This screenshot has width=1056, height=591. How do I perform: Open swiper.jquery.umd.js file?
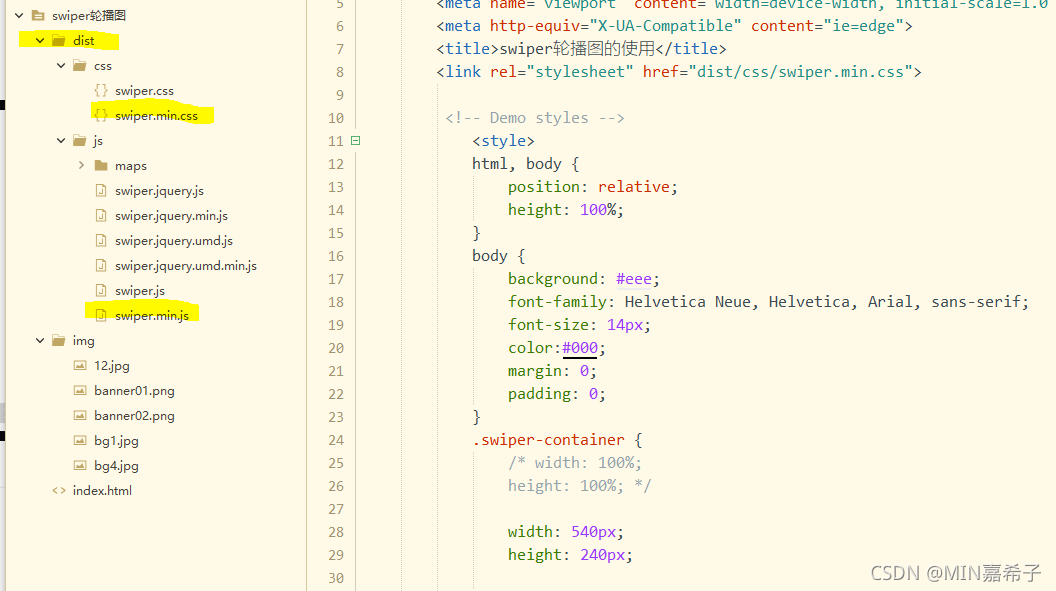174,240
